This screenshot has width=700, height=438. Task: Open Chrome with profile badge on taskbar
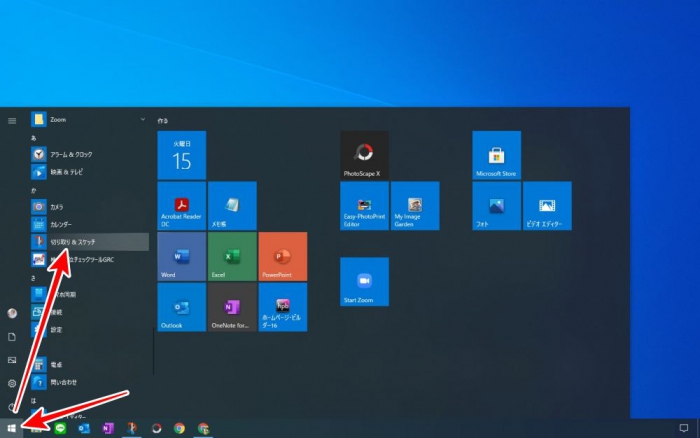click(x=204, y=429)
